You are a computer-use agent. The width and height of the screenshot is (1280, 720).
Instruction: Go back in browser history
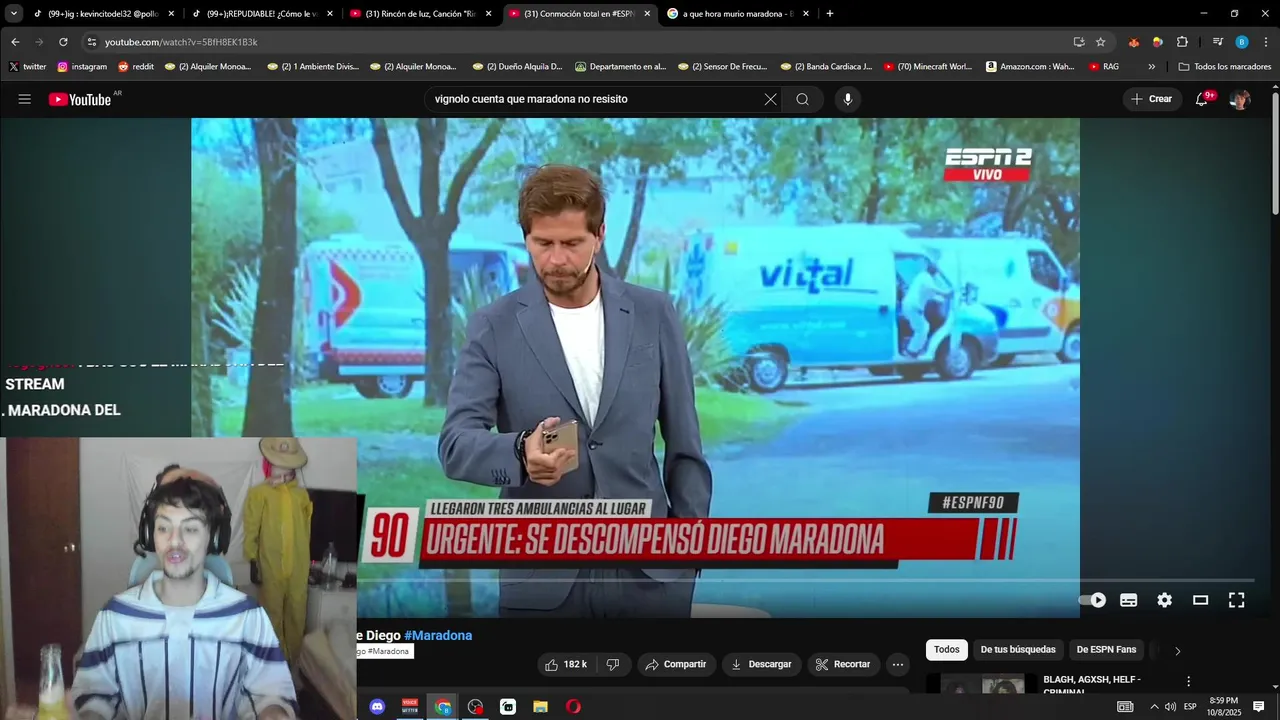[15, 42]
